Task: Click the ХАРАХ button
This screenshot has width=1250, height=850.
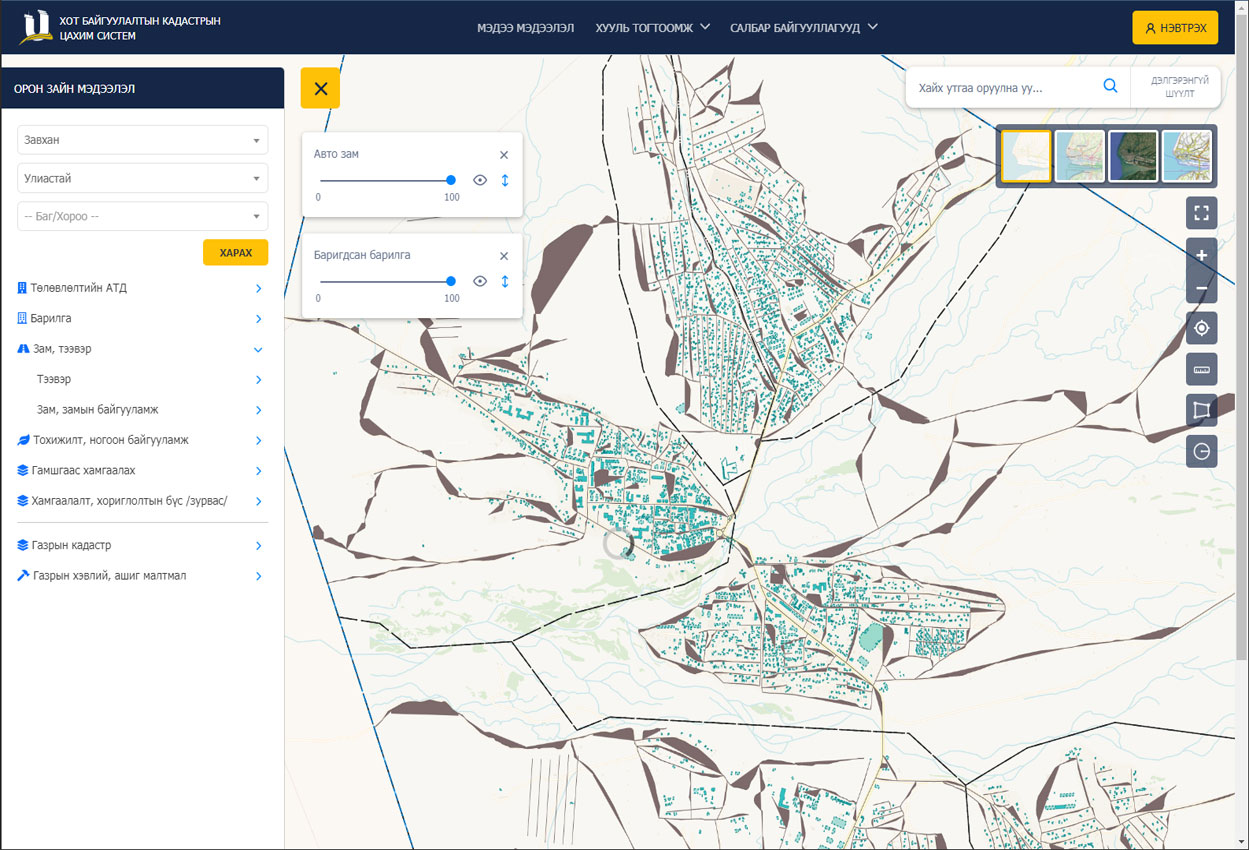Action: coord(235,252)
